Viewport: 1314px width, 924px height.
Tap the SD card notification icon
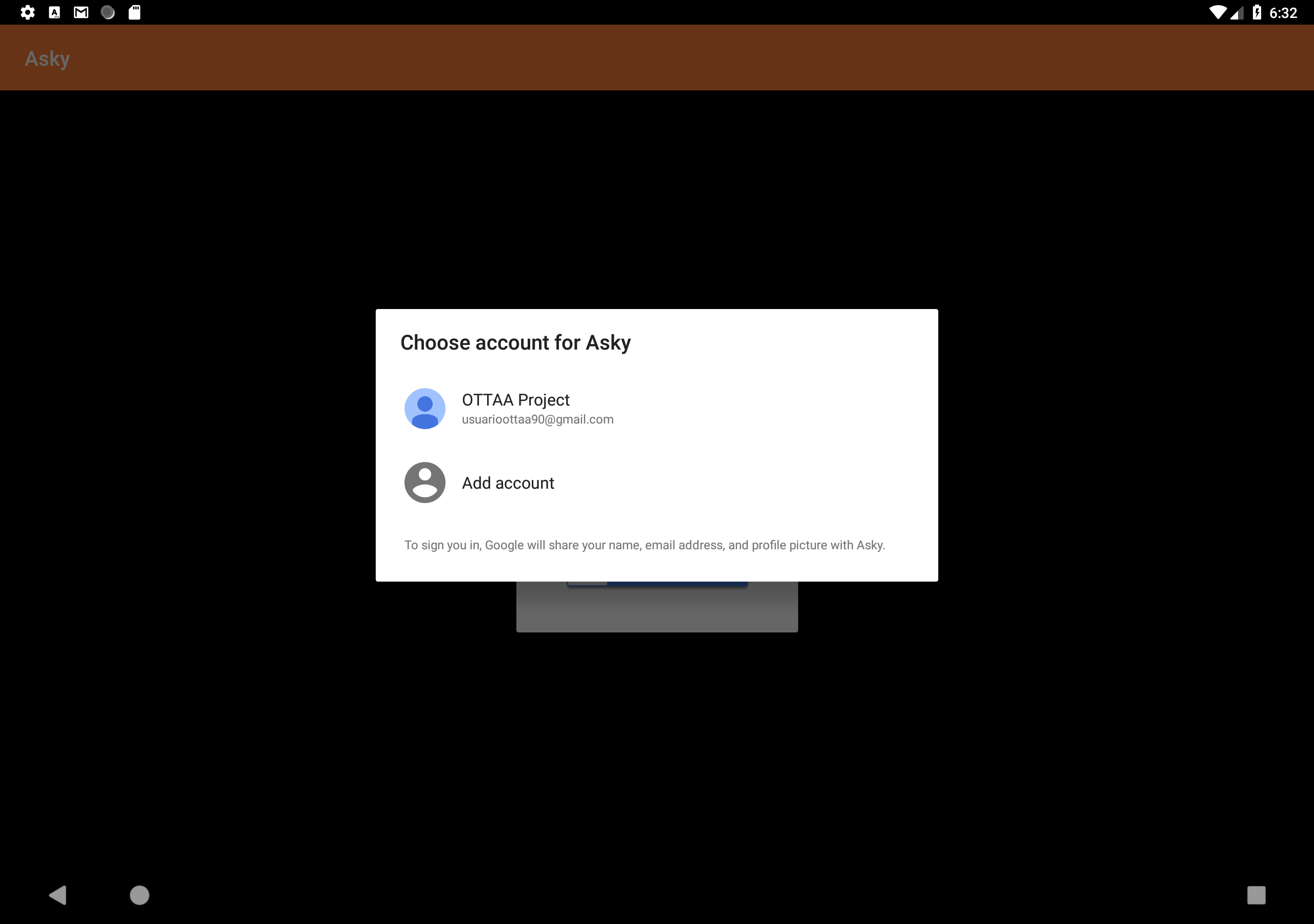tap(134, 13)
